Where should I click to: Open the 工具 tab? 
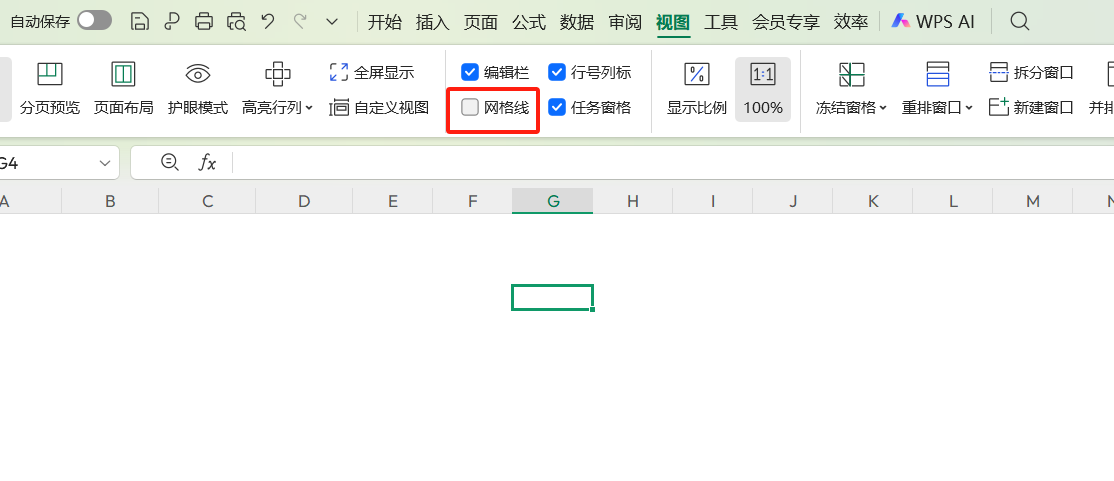[x=721, y=22]
